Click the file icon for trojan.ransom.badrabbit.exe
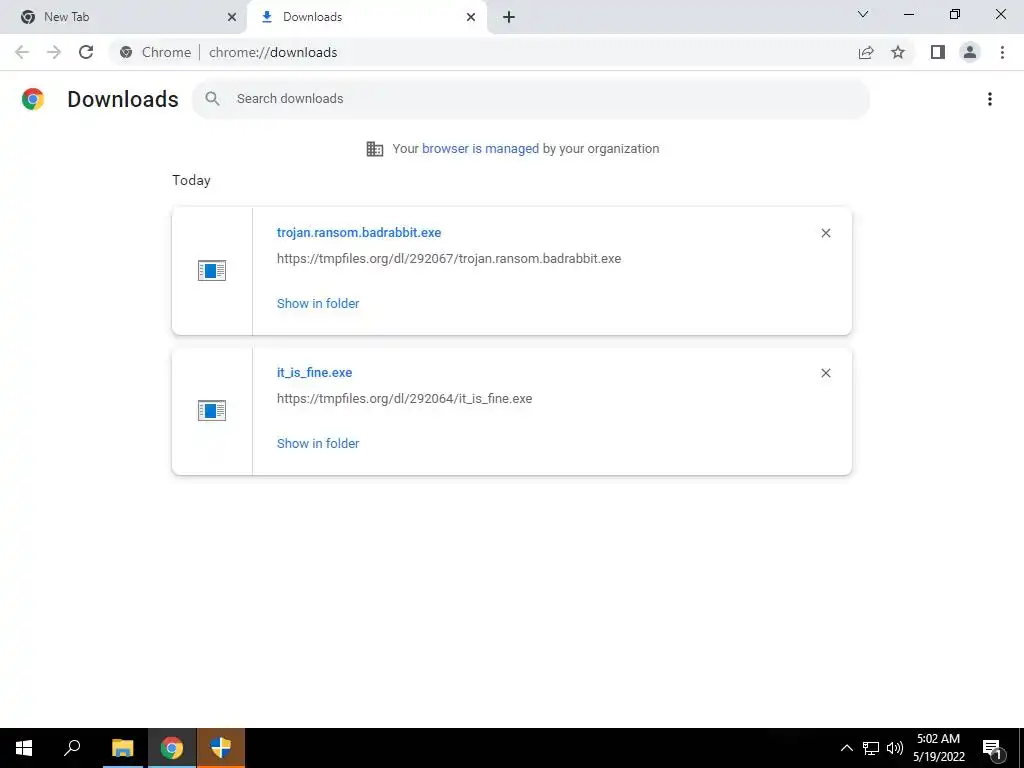1024x768 pixels. point(212,270)
